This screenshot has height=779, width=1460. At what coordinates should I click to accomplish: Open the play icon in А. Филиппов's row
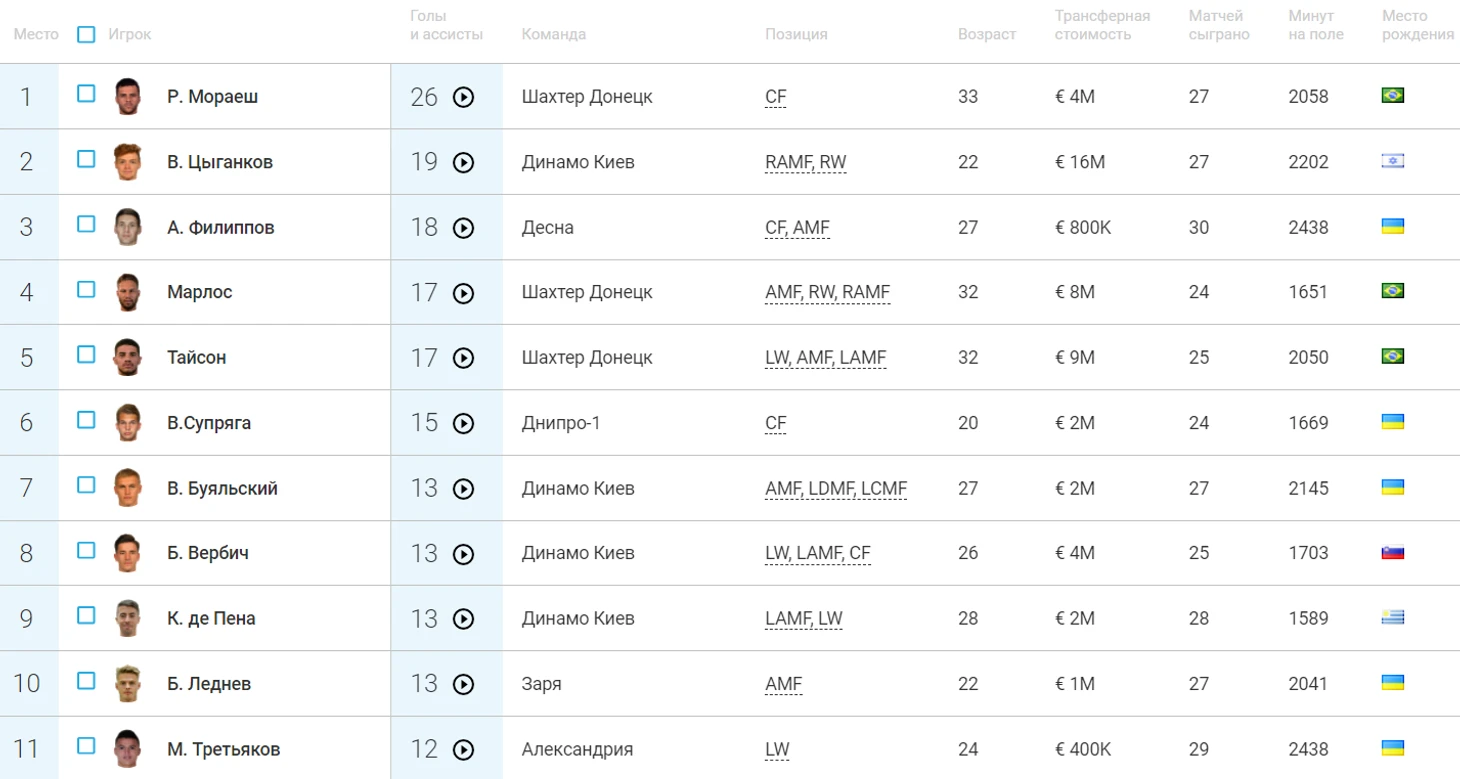463,228
